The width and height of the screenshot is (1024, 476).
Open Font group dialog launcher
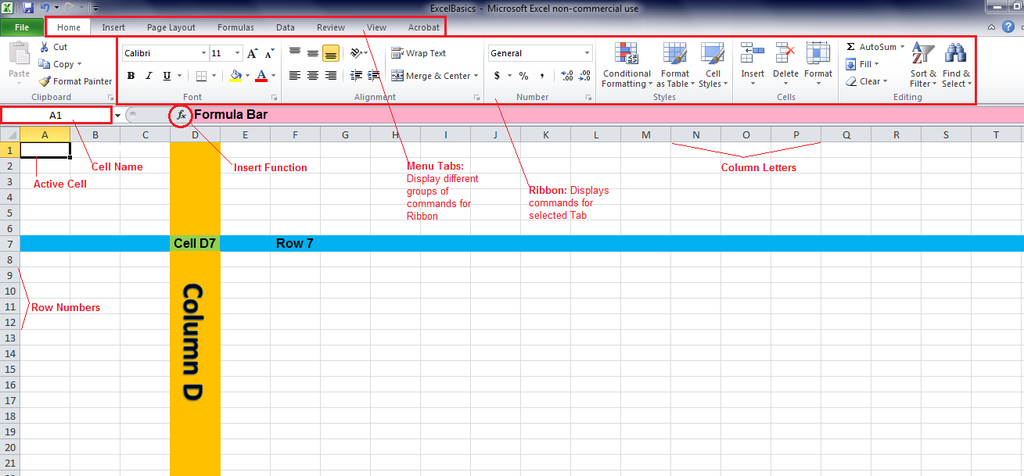(x=274, y=97)
